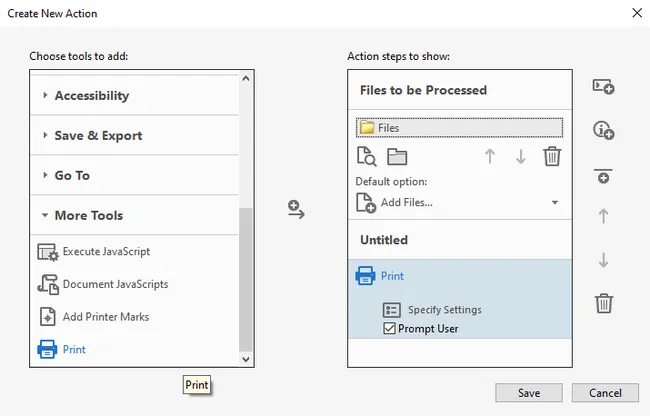Click the yellow Files folder icon
This screenshot has height=416, width=650.
pos(367,128)
